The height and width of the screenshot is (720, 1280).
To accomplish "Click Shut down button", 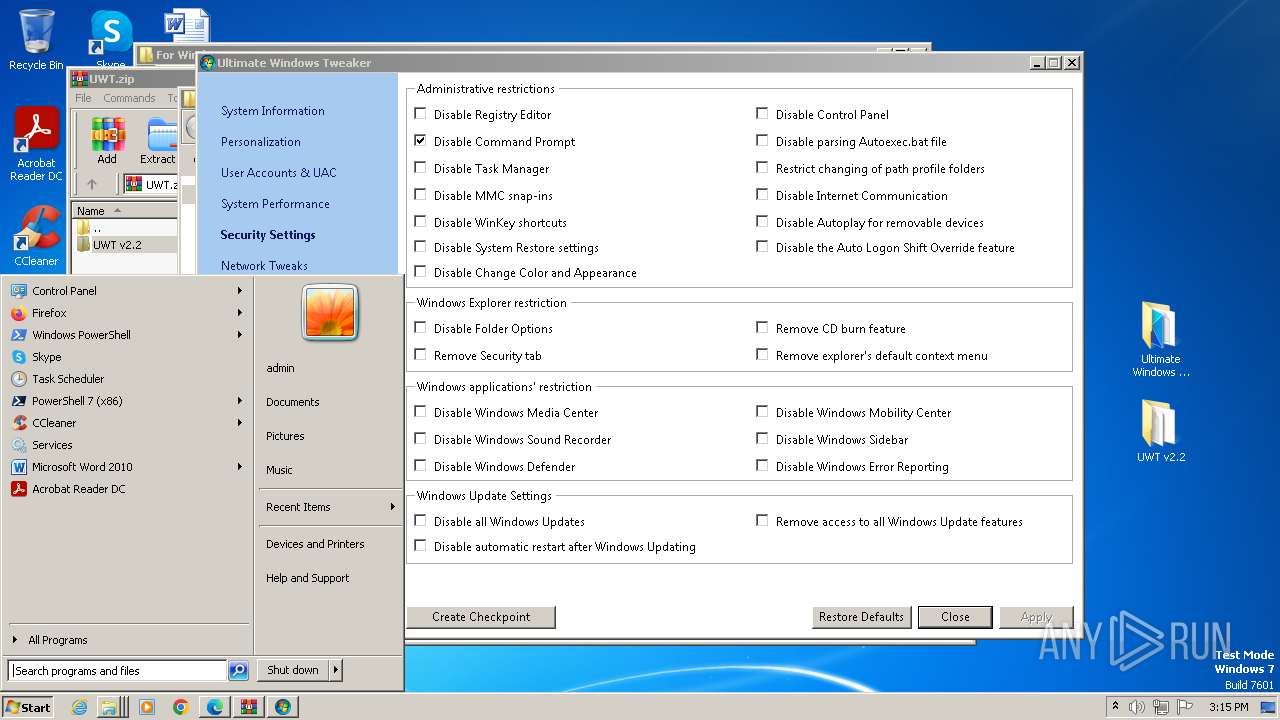I will (x=293, y=671).
